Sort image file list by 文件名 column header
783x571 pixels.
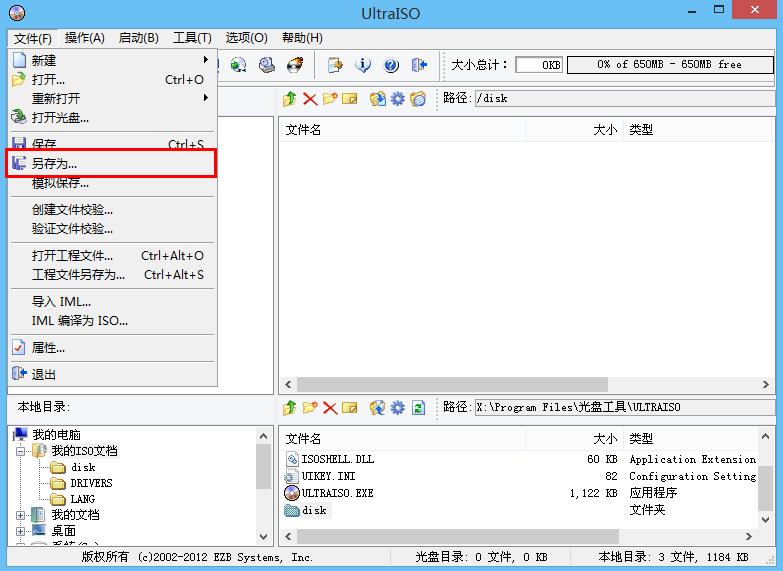pyautogui.click(x=402, y=130)
